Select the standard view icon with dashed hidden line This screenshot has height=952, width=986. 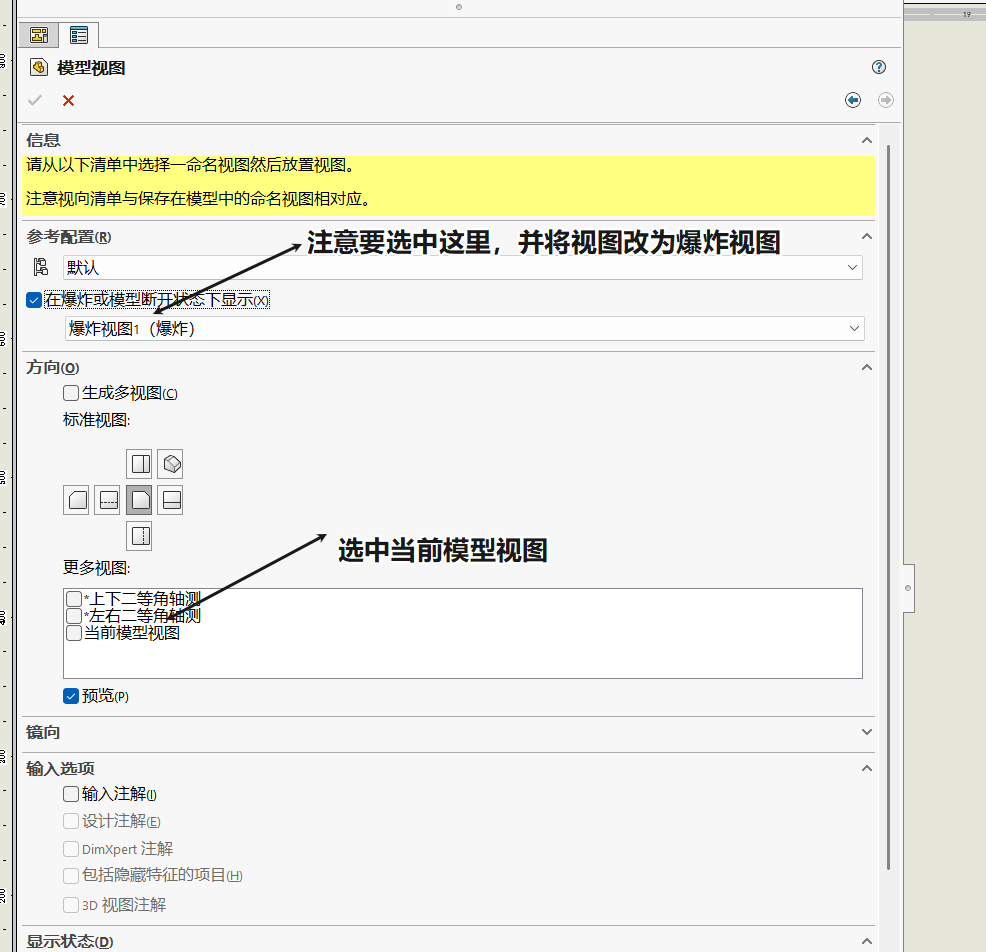click(108, 499)
